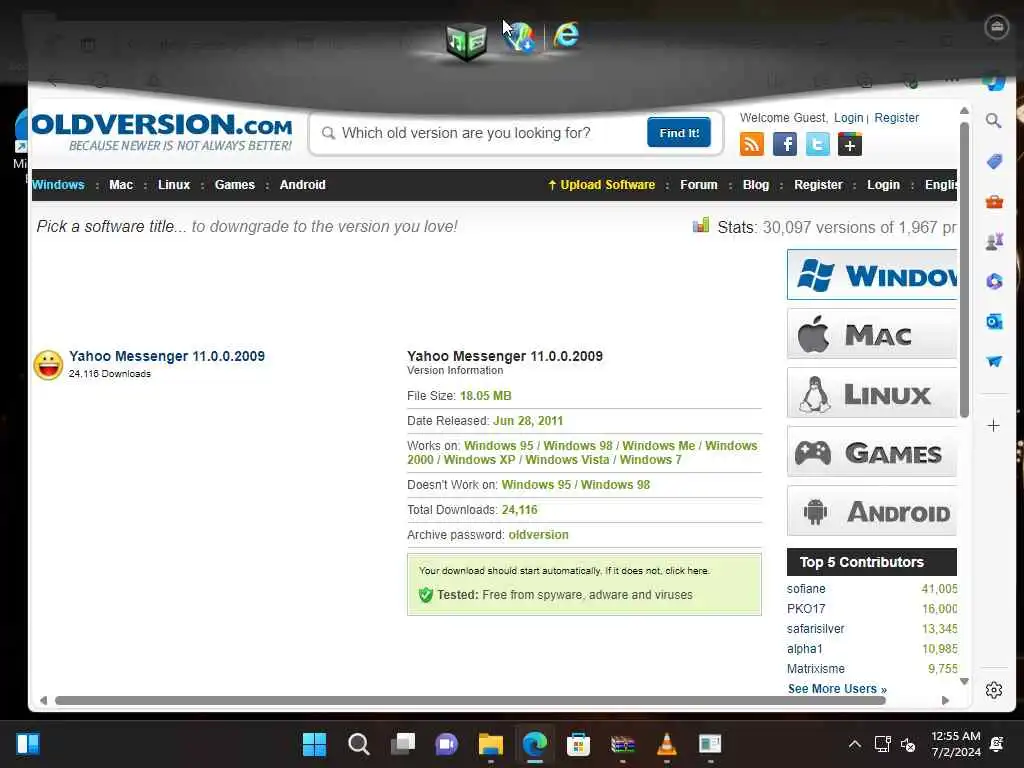Image resolution: width=1024 pixels, height=768 pixels.
Task: Click the vertical scrollbar thumb
Action: pos(964,270)
